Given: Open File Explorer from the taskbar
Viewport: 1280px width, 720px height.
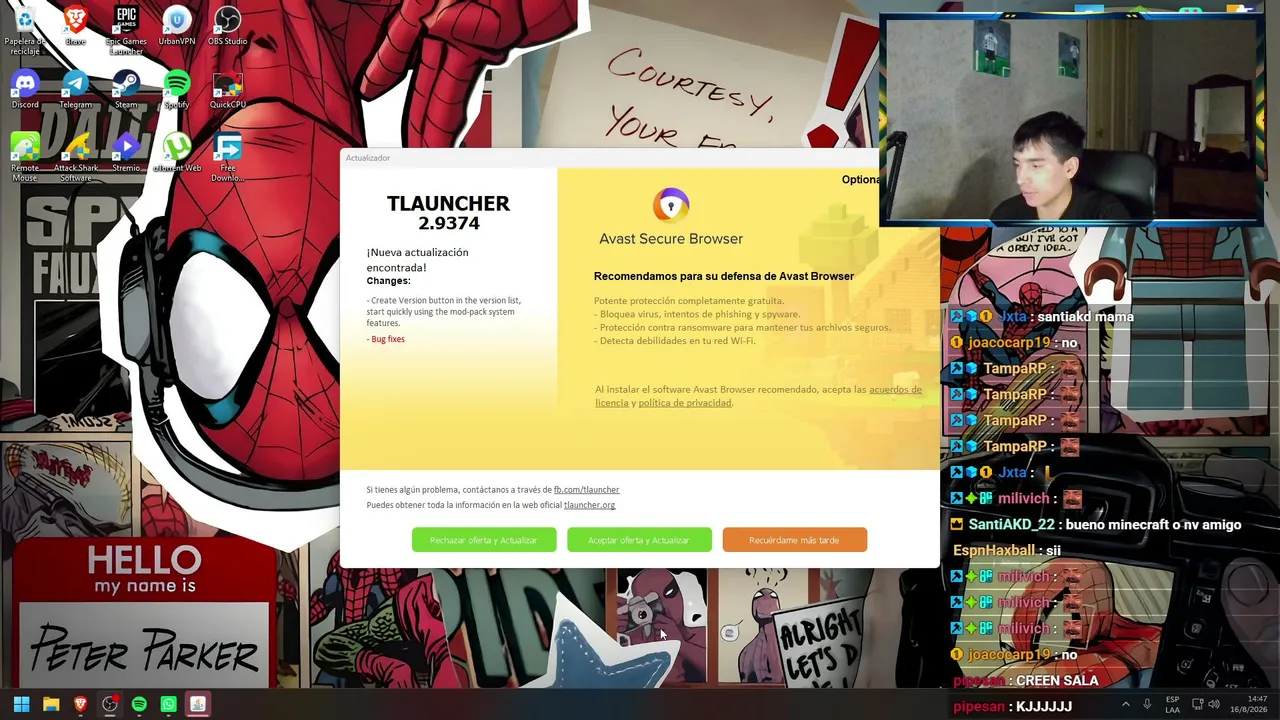Looking at the screenshot, I should coord(51,704).
